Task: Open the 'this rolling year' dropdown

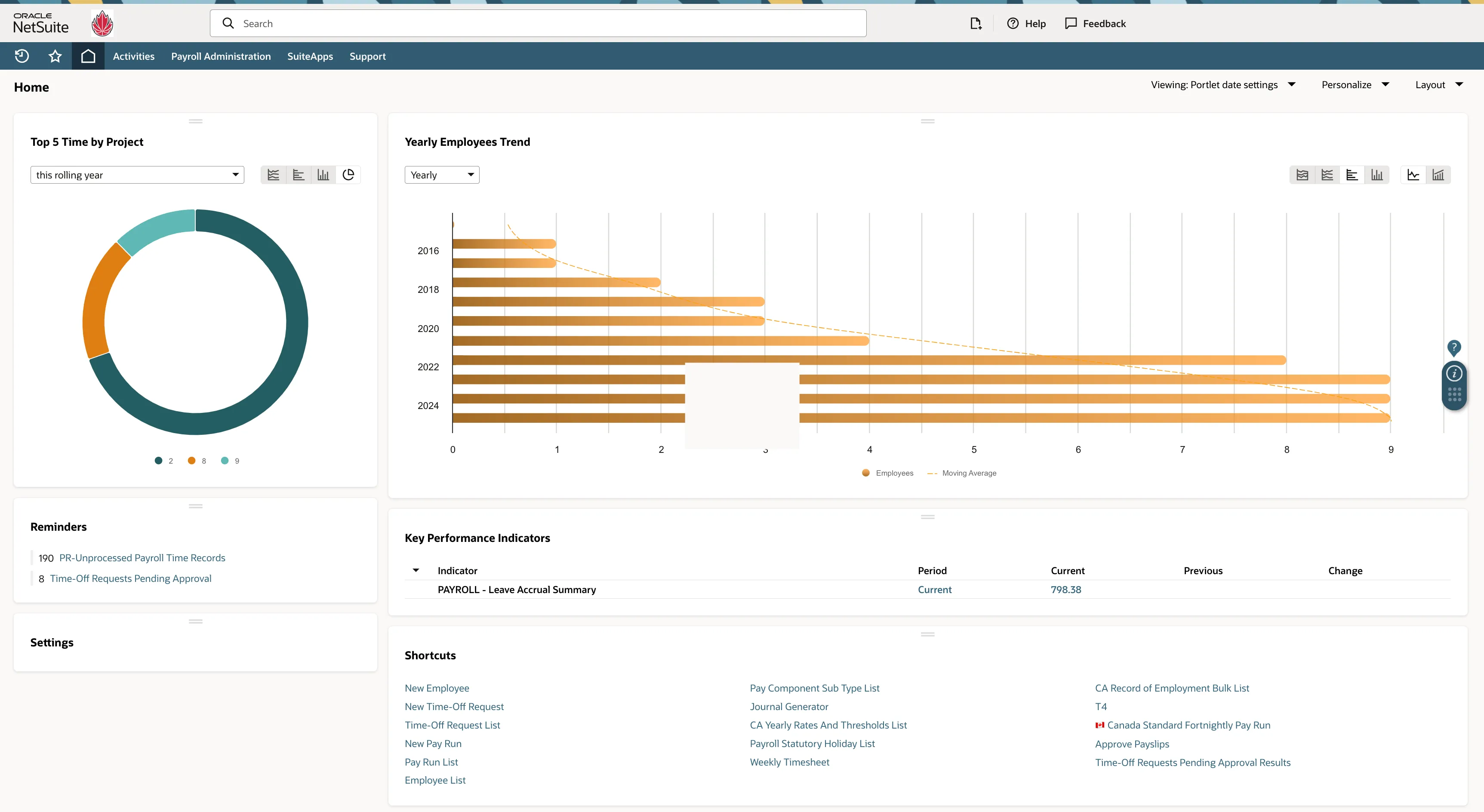Action: [137, 175]
